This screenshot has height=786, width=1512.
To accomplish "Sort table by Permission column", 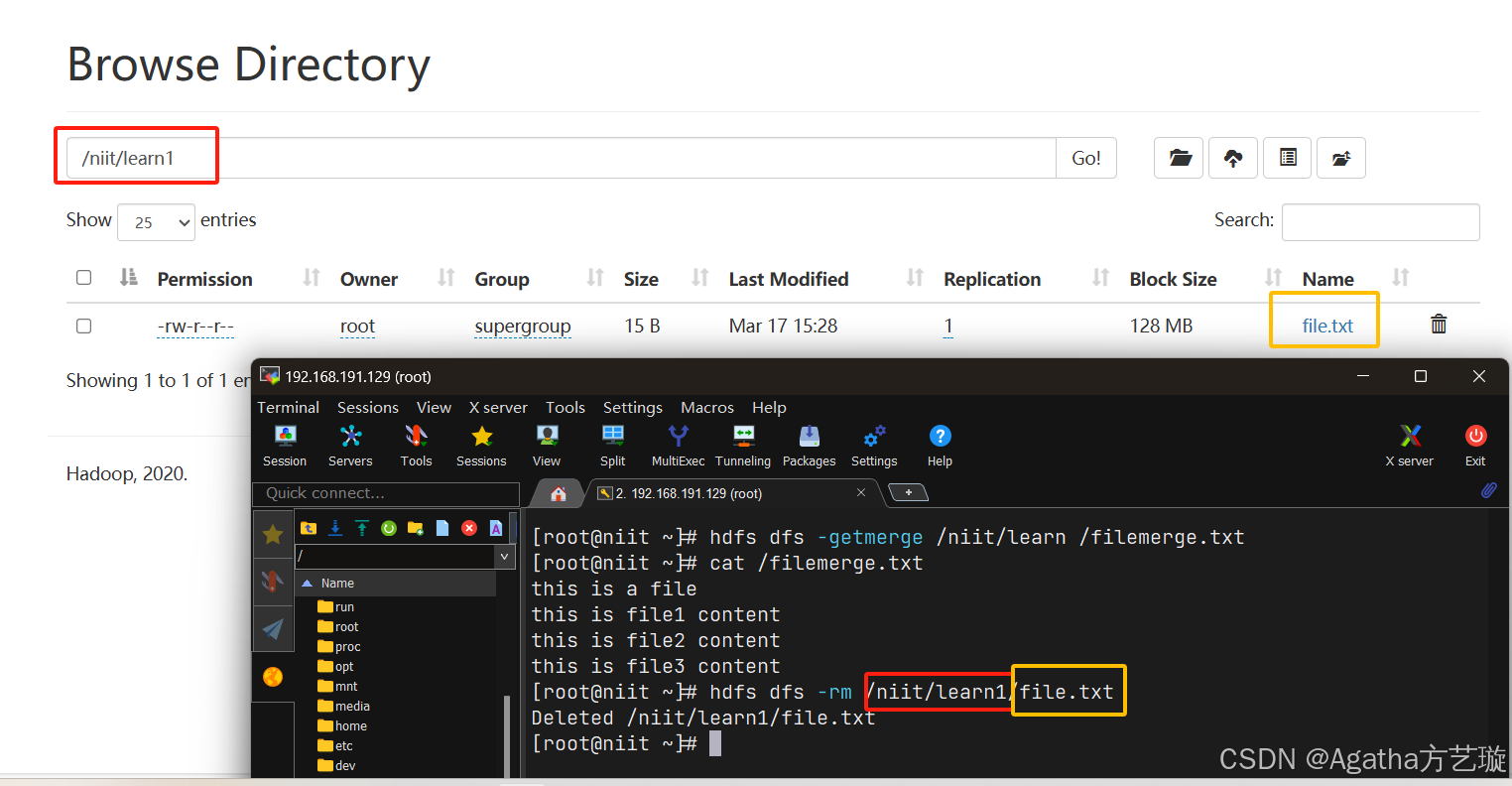I will click(205, 279).
